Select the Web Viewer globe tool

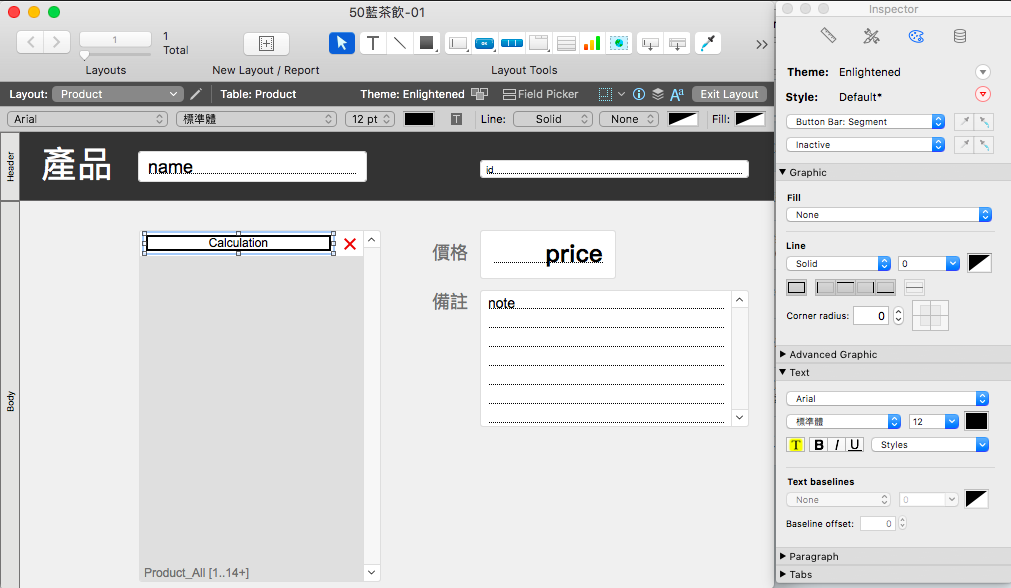[x=619, y=43]
